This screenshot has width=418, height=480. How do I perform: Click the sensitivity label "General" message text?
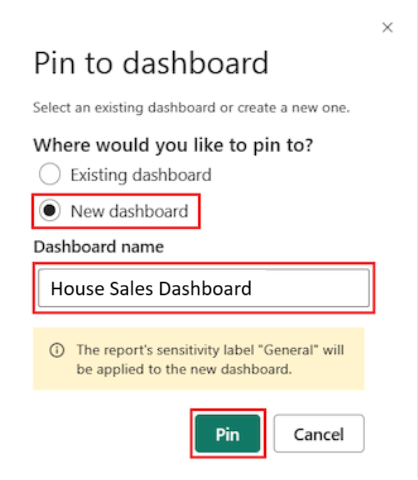210,359
